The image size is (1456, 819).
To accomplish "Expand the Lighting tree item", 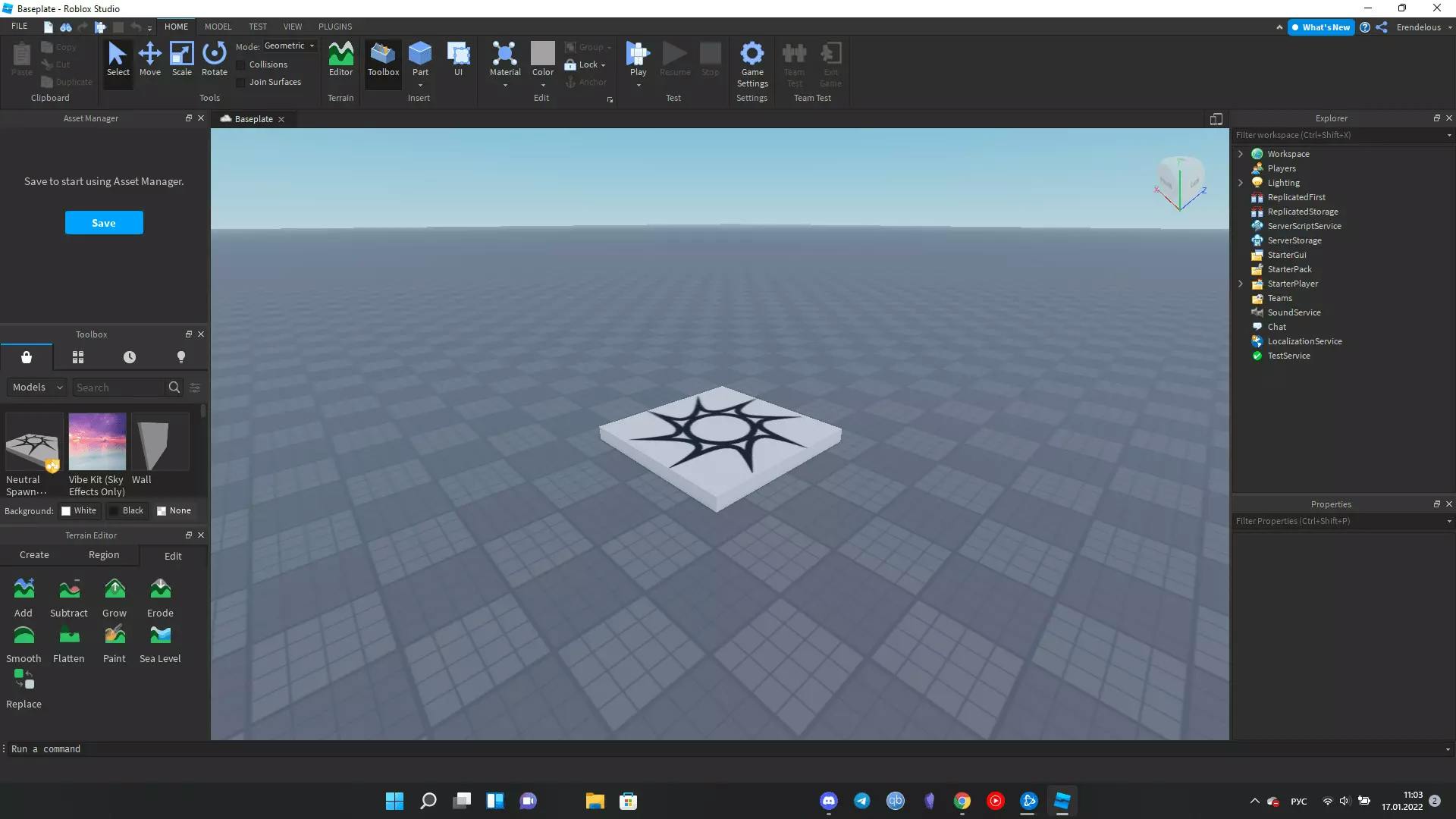I will click(1240, 182).
